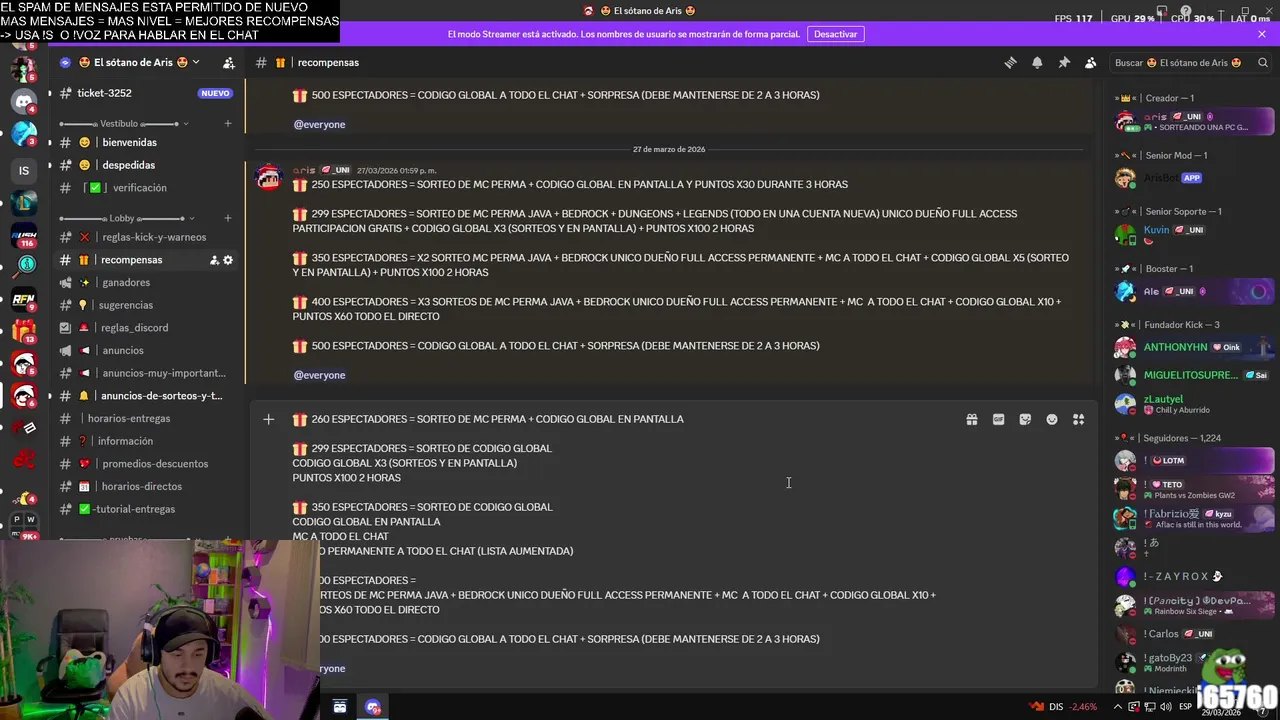Screen dimensions: 1280x720
Task: Toggle the member list icon
Action: tap(1091, 62)
